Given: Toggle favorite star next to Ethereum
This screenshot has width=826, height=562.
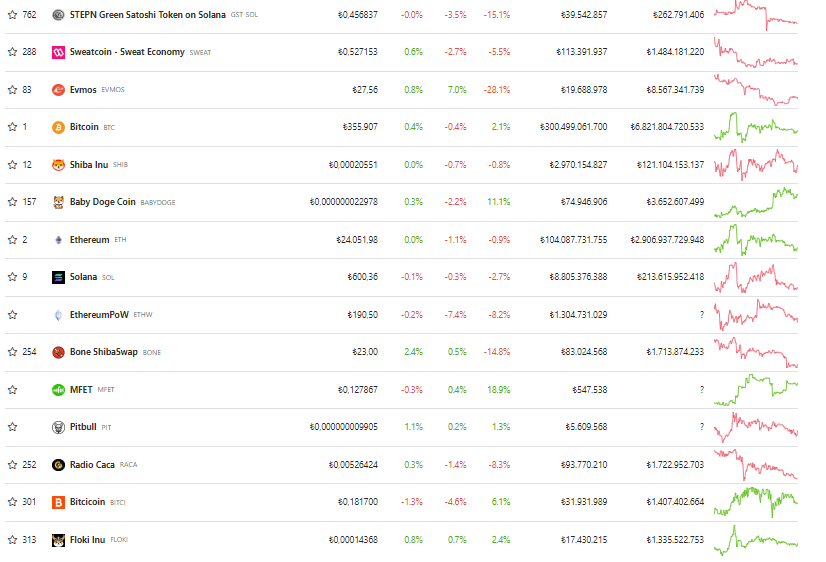Looking at the screenshot, I should [13, 240].
